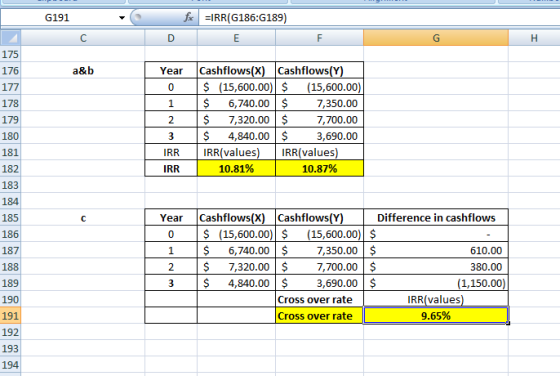Select the yellow 10.81% IRR cell
Image resolution: width=560 pixels, height=376 pixels.
tap(236, 169)
